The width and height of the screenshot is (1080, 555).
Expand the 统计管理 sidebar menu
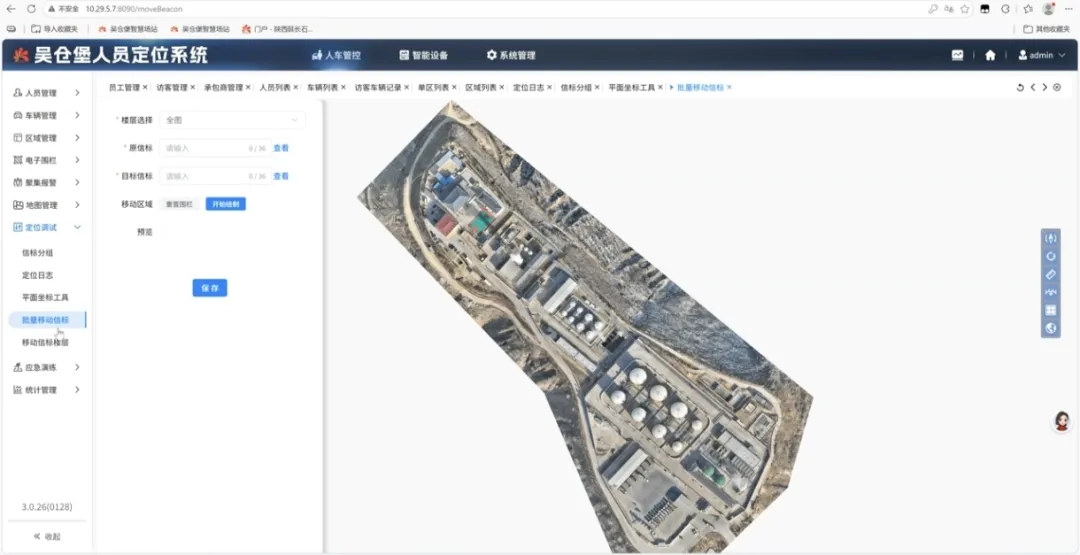[47, 390]
